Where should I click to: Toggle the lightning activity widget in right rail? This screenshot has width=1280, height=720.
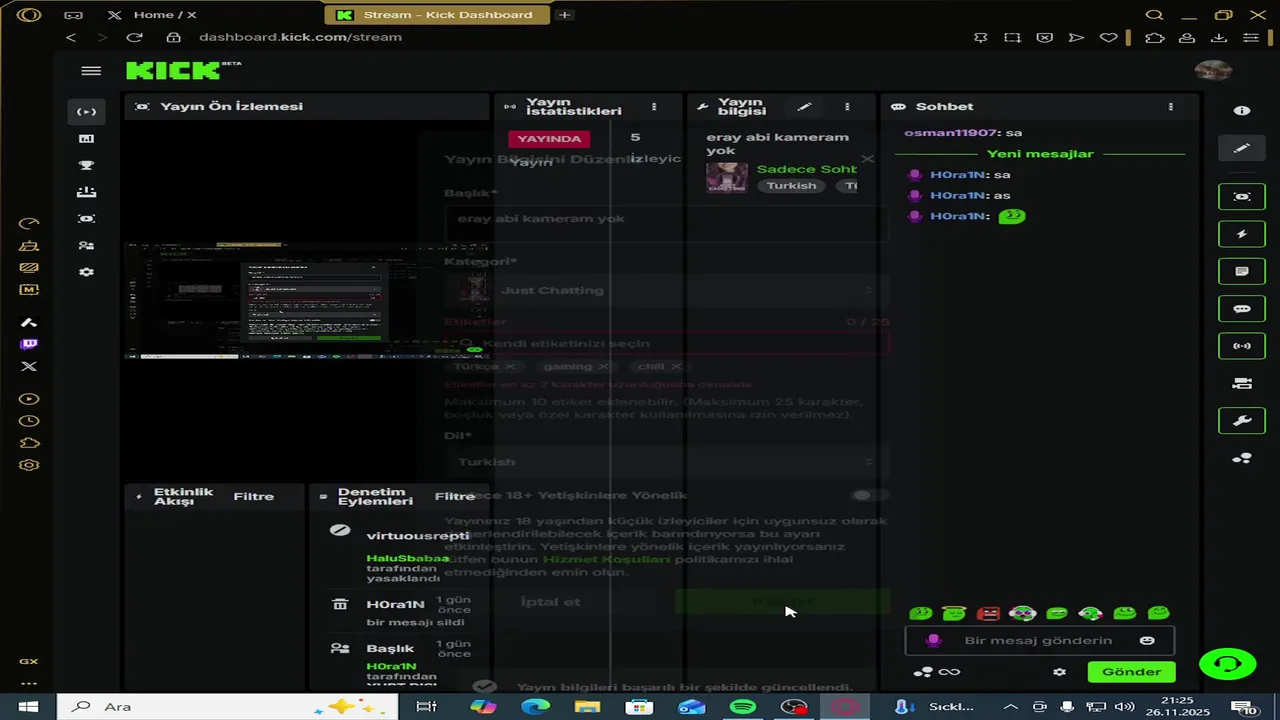pyautogui.click(x=1242, y=234)
